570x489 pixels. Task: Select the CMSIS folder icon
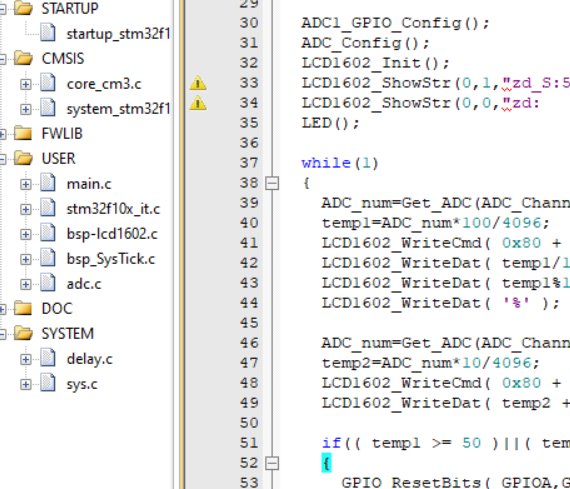click(x=23, y=58)
